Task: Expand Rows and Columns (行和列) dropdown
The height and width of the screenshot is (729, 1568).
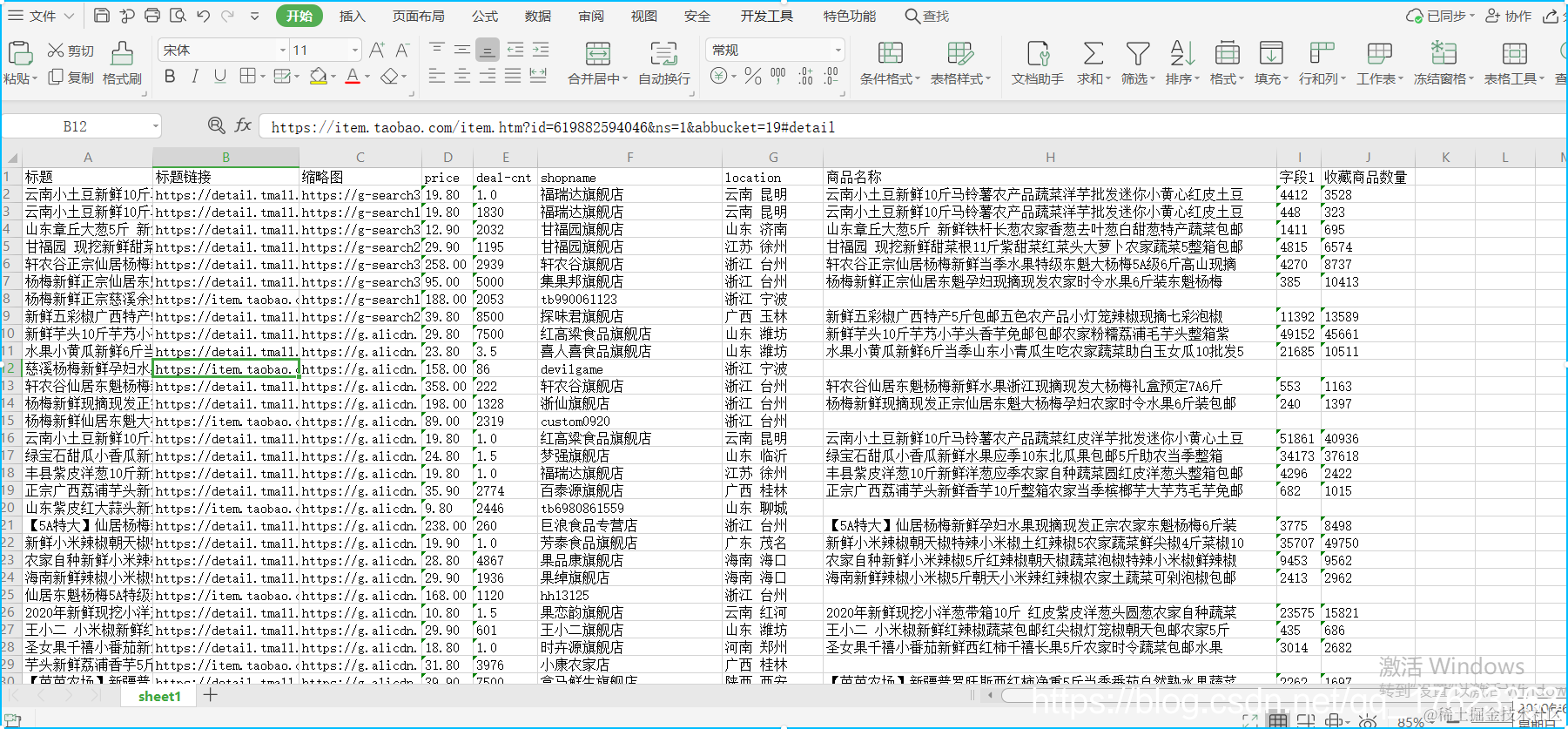Action: (1342, 78)
